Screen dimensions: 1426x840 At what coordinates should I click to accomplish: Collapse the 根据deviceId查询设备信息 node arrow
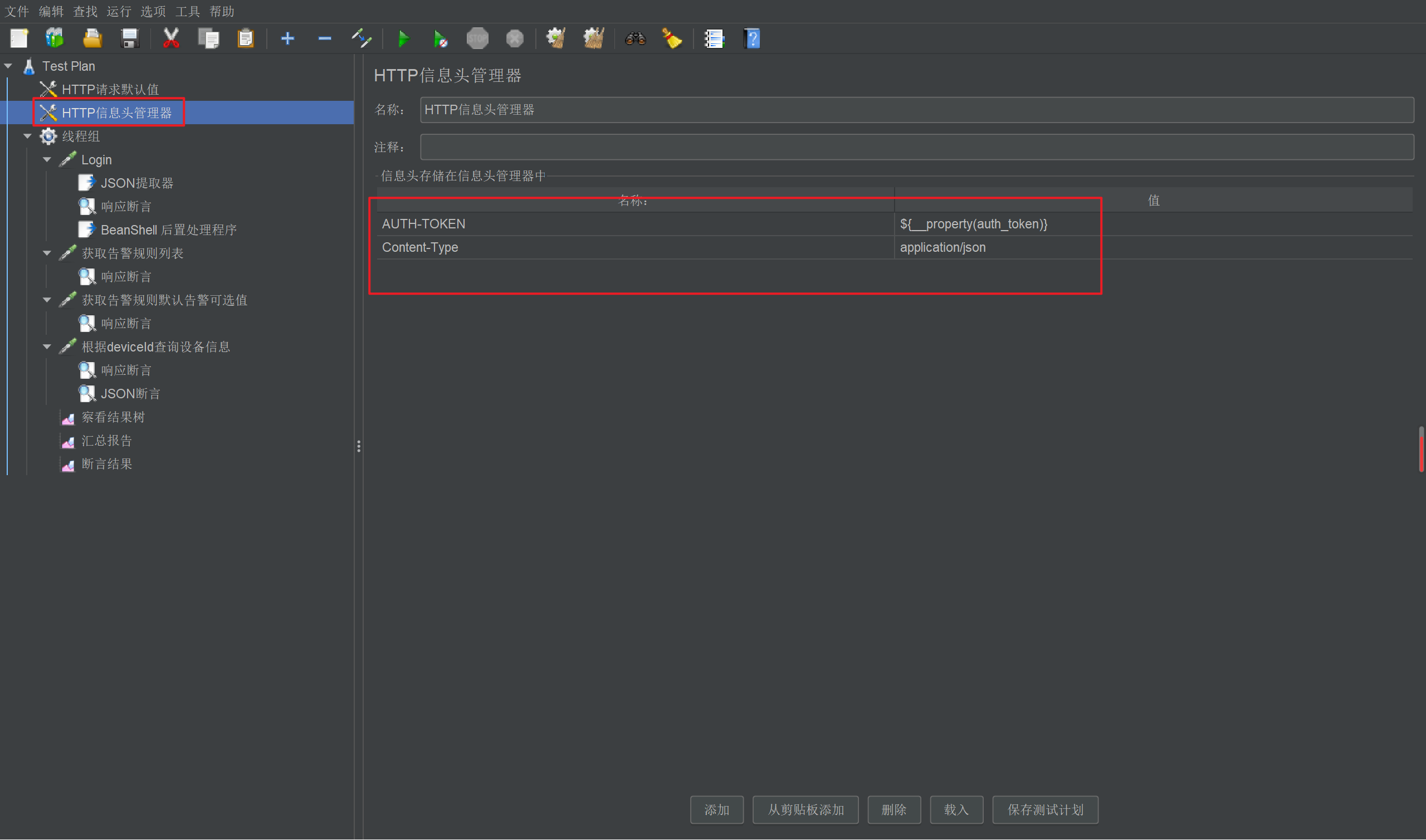(x=47, y=347)
